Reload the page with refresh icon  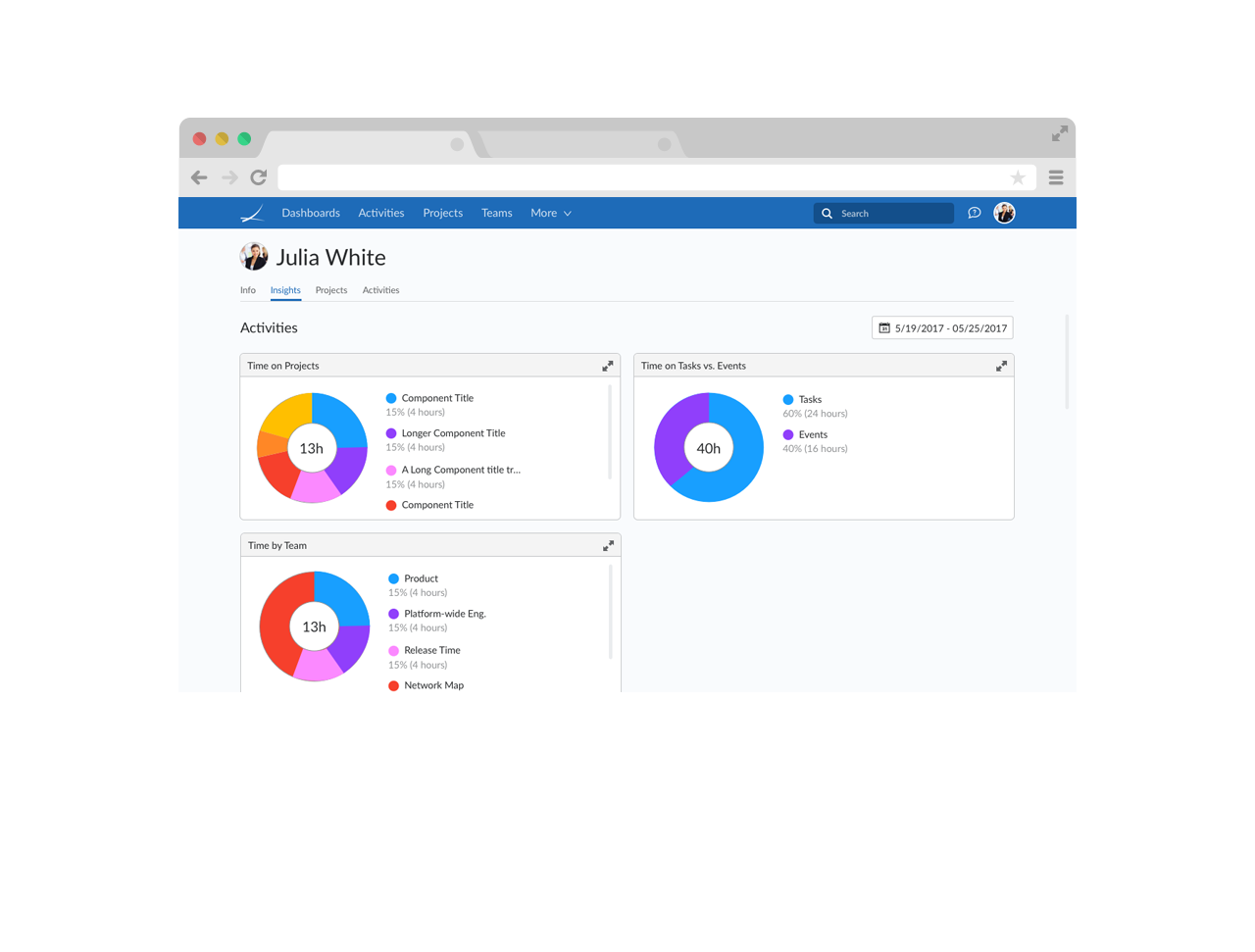click(x=259, y=177)
